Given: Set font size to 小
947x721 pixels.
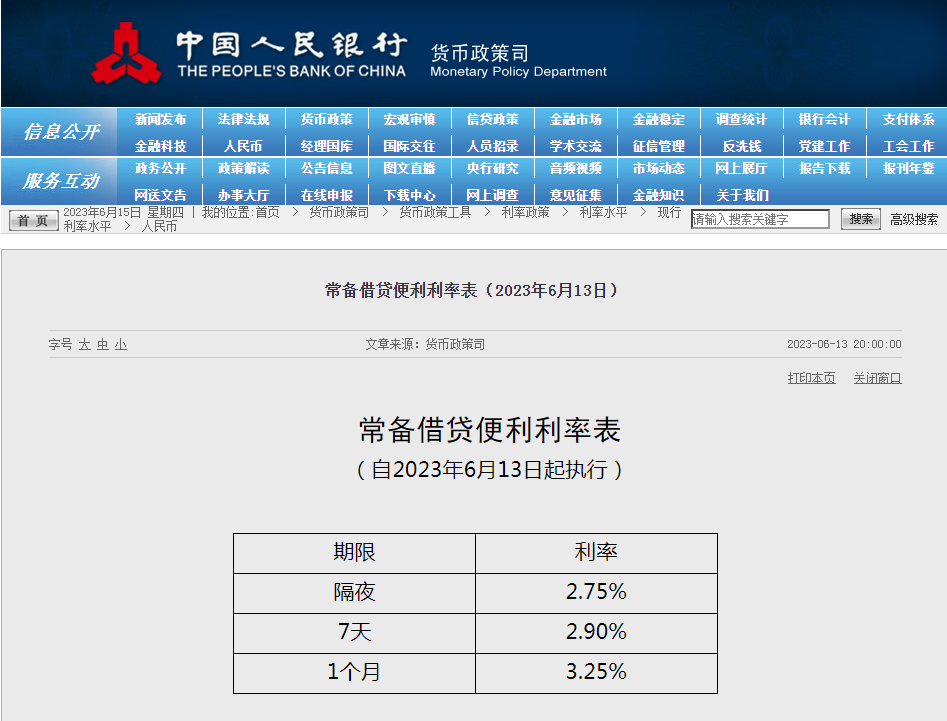Looking at the screenshot, I should pyautogui.click(x=121, y=345).
